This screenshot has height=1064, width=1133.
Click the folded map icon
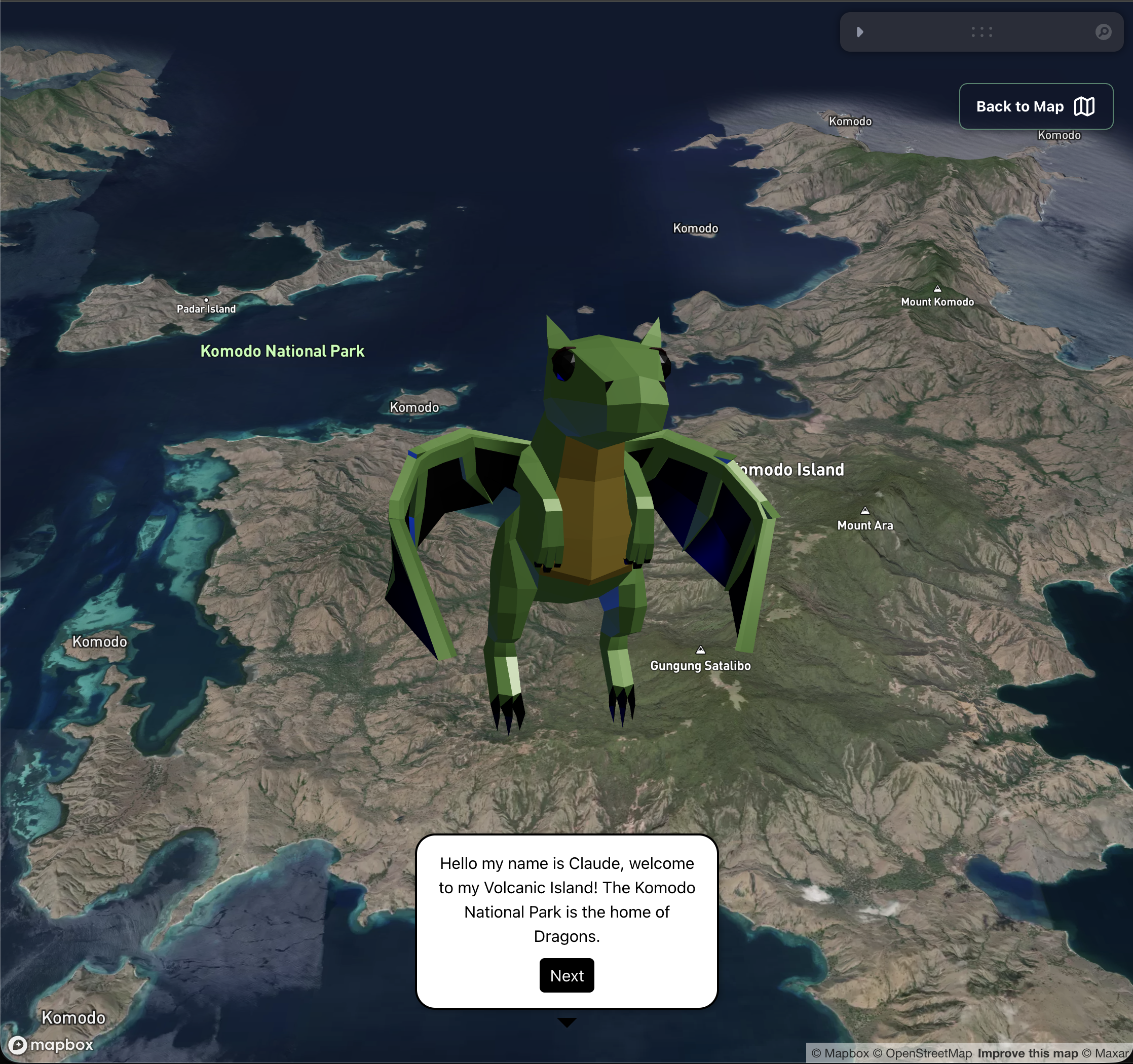click(1084, 106)
